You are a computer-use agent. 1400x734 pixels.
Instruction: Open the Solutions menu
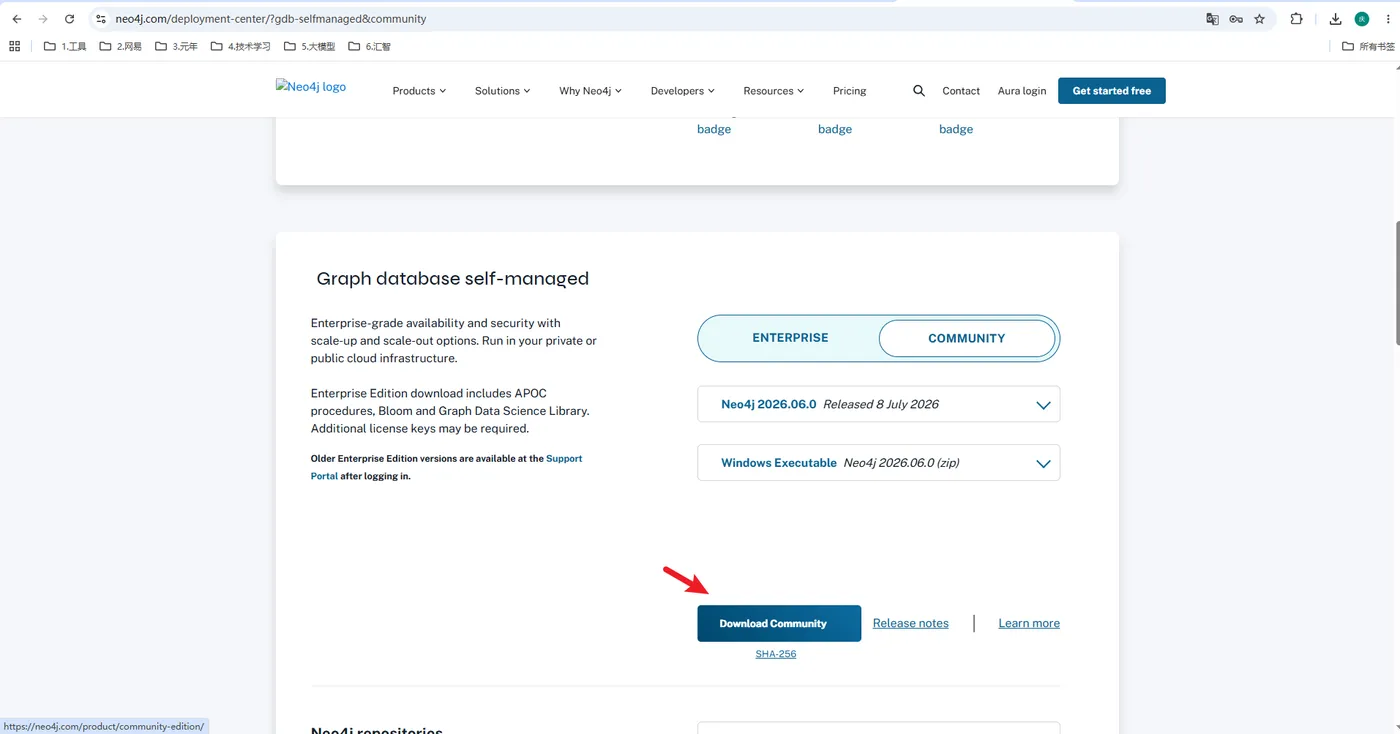point(503,91)
